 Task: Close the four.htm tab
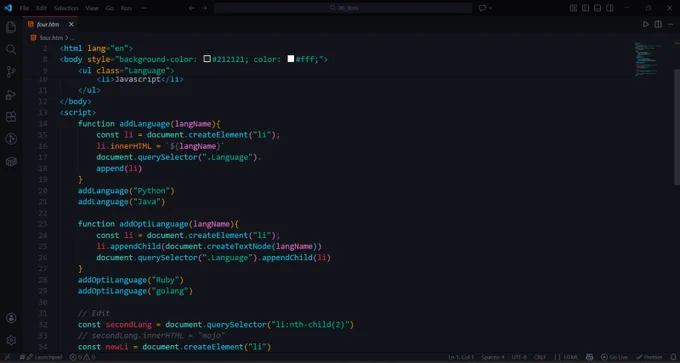coord(71,24)
